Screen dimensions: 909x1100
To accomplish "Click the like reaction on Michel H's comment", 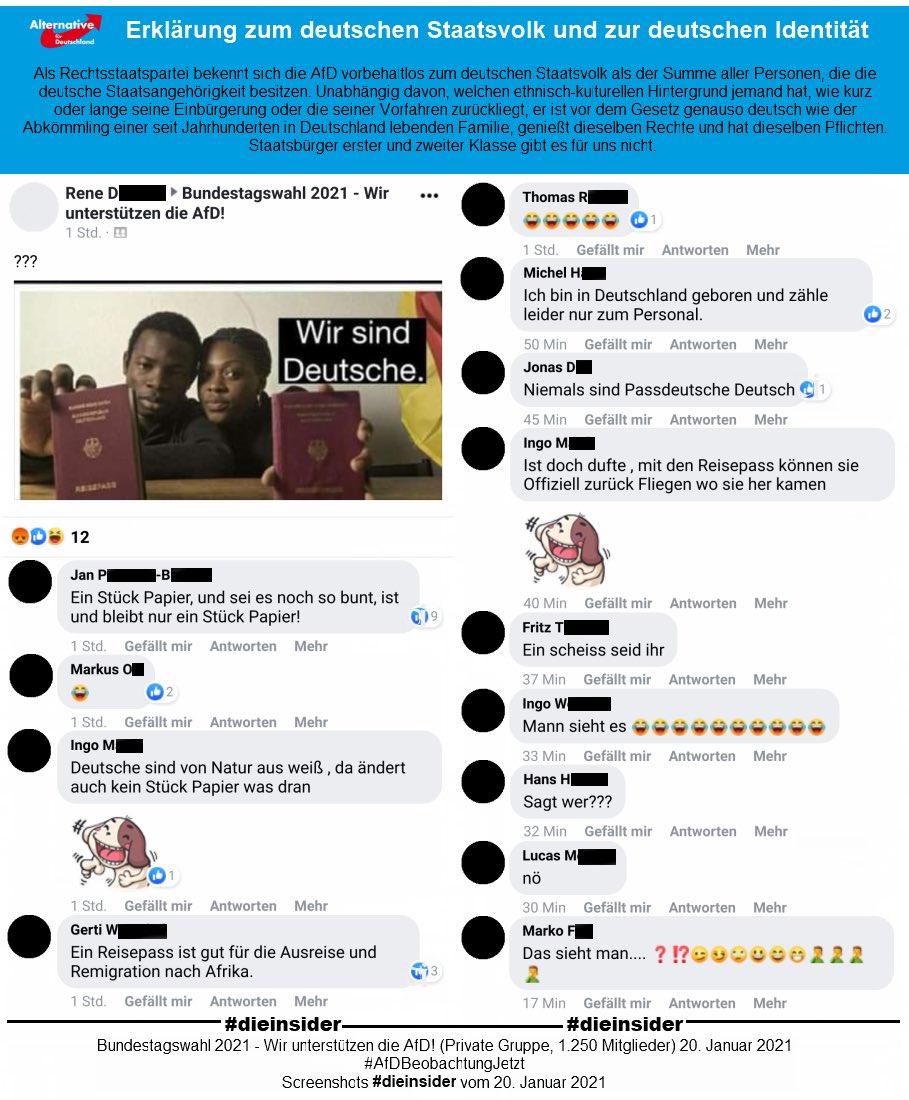I will (877, 314).
